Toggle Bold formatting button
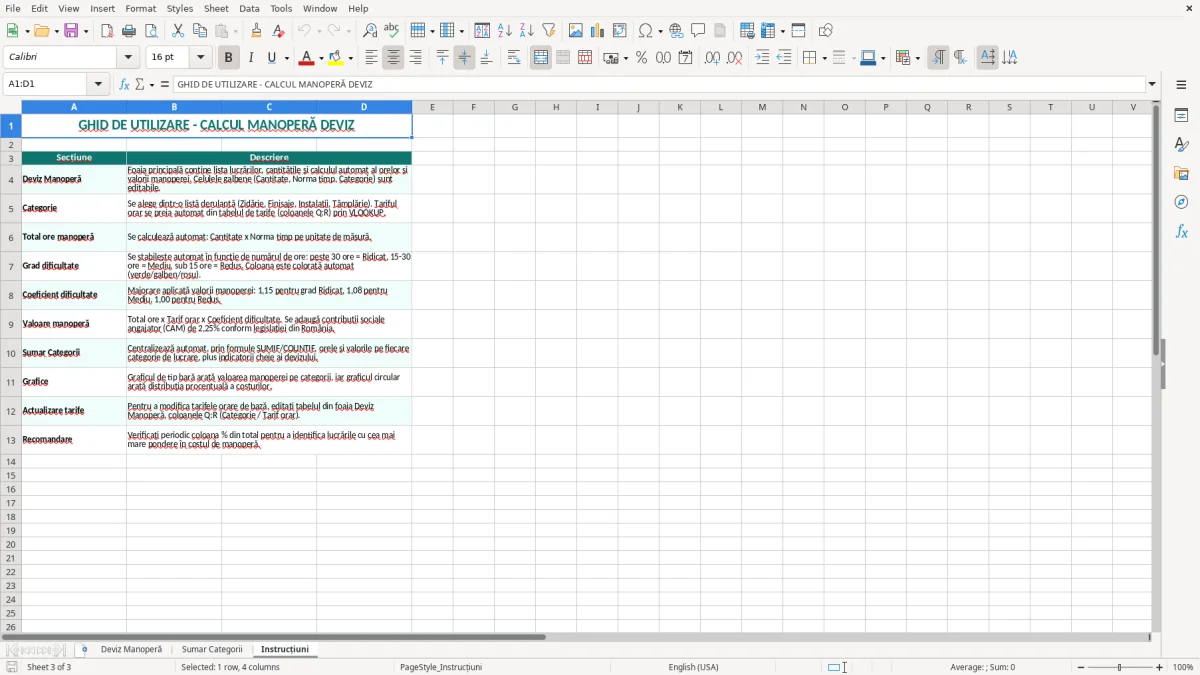Viewport: 1200px width, 675px height. coord(228,58)
